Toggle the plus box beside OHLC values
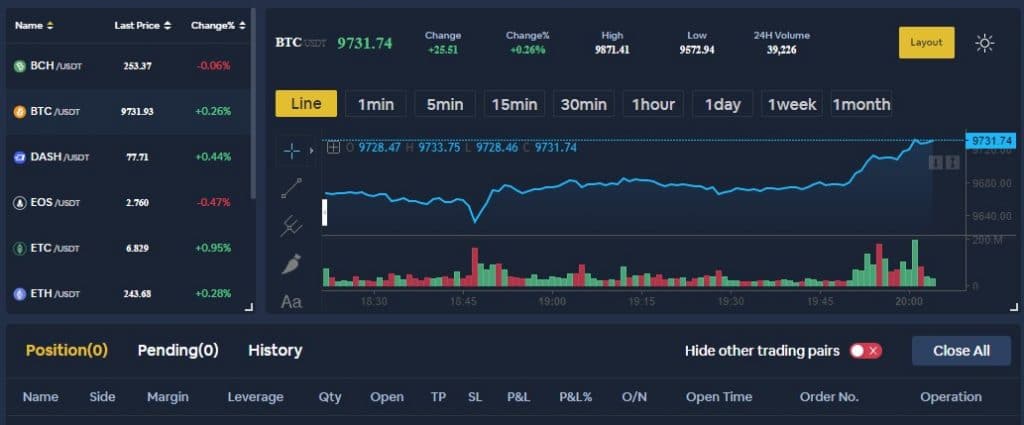This screenshot has height=425, width=1024. [x=333, y=148]
